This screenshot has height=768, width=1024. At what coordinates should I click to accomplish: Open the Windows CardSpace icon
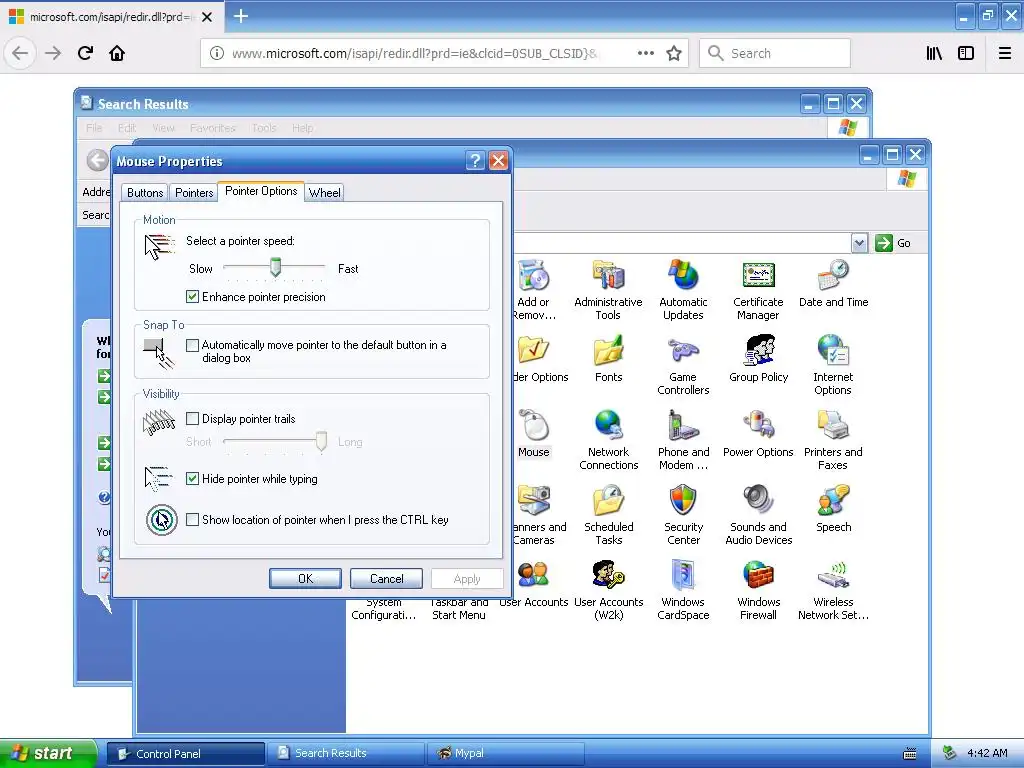(683, 590)
